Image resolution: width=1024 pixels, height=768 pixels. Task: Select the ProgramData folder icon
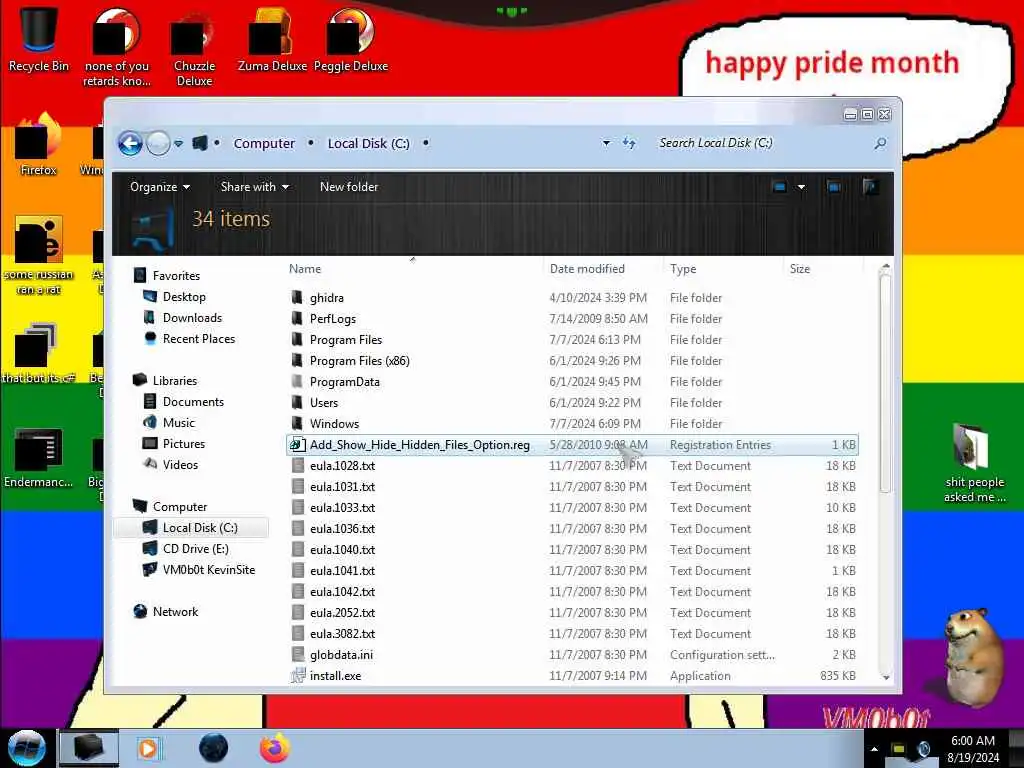(297, 381)
